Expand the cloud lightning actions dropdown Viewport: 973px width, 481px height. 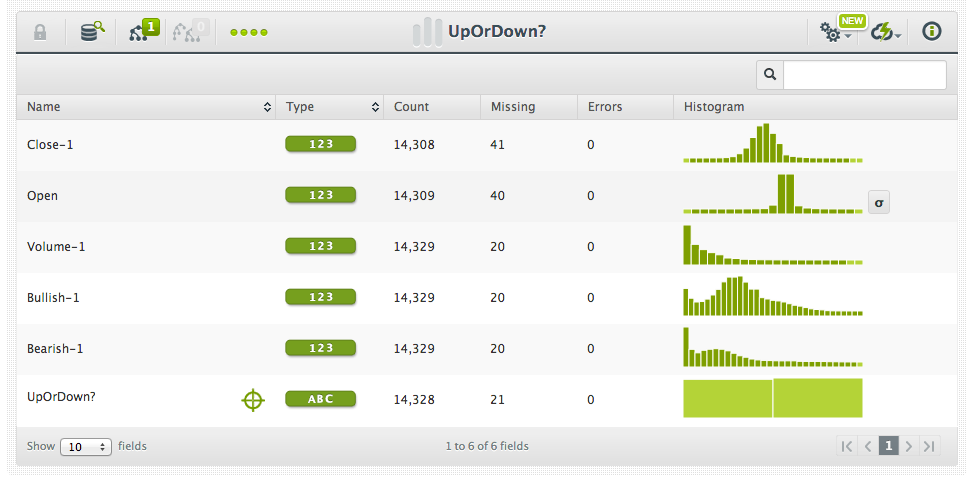click(886, 32)
